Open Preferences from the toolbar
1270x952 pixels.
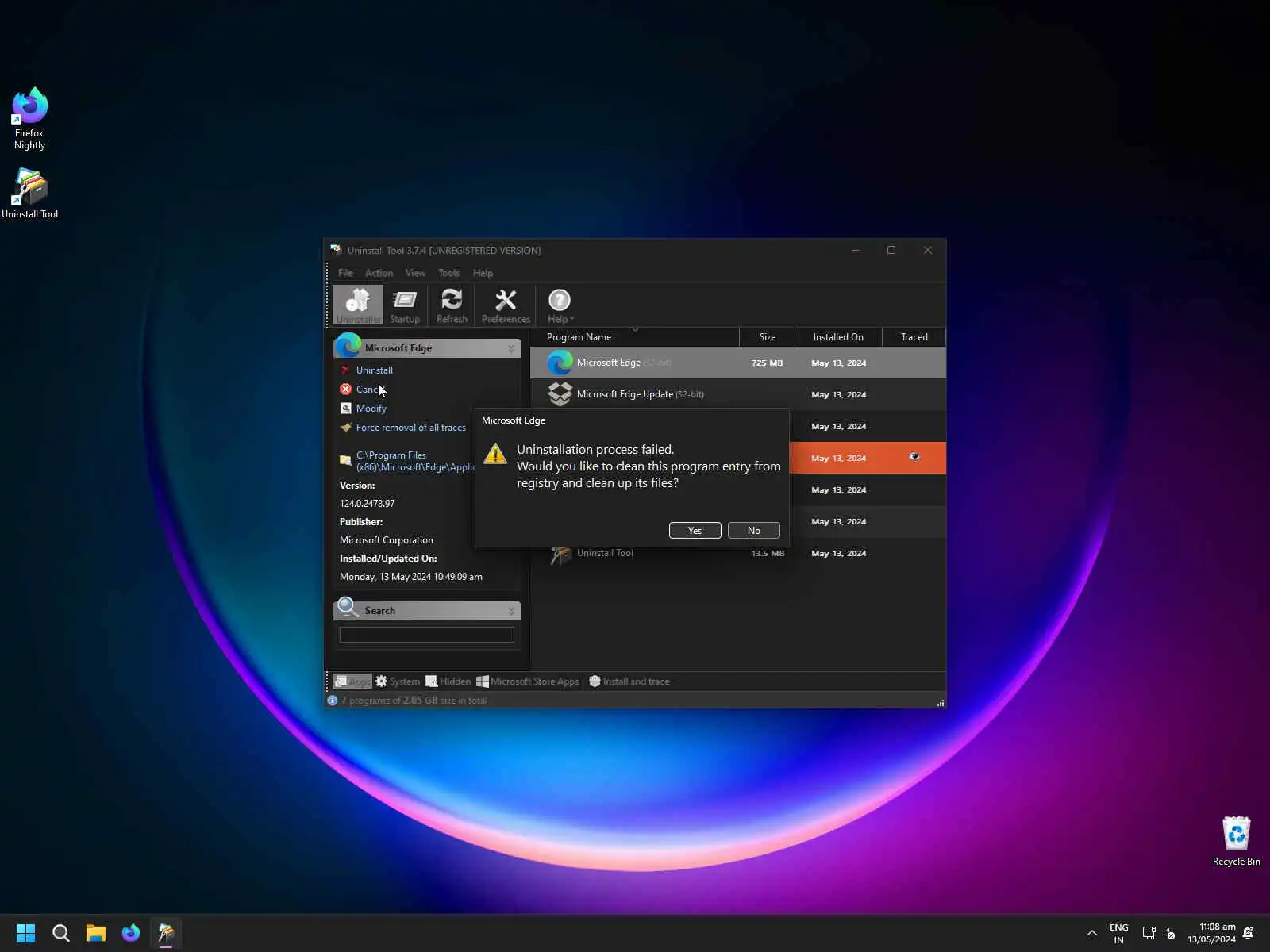506,305
